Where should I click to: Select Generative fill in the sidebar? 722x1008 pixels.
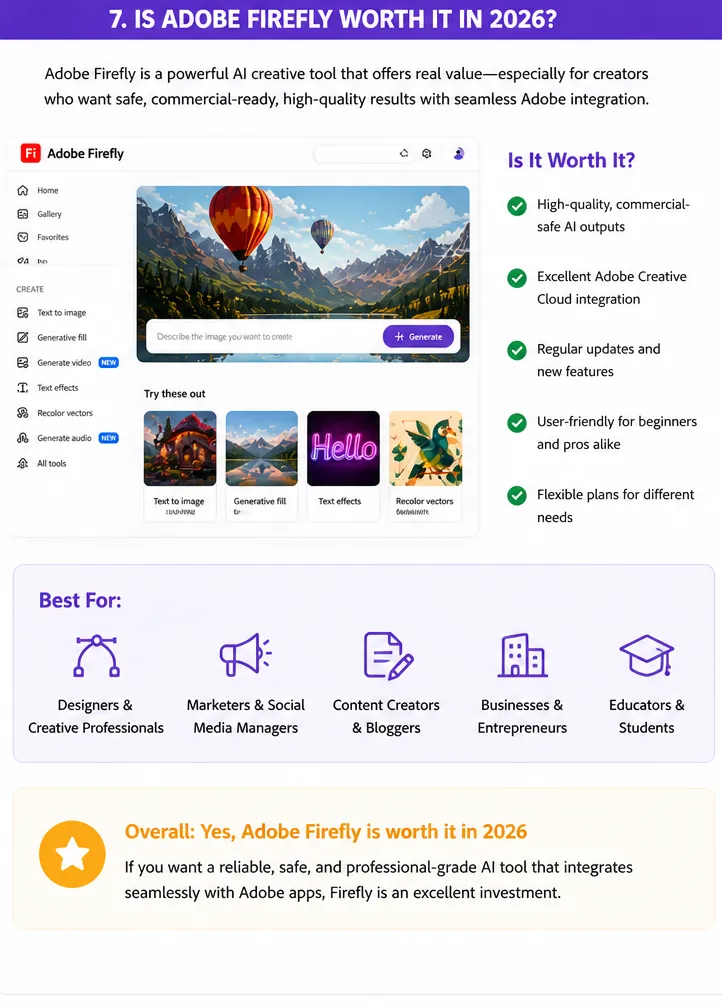[x=63, y=338]
